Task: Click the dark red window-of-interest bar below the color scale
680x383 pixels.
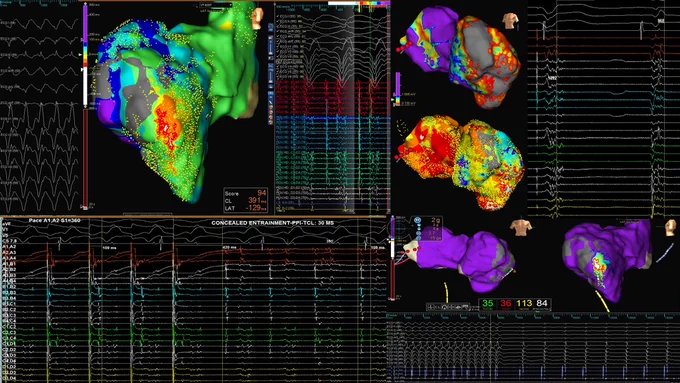Action: pyautogui.click(x=85, y=159)
